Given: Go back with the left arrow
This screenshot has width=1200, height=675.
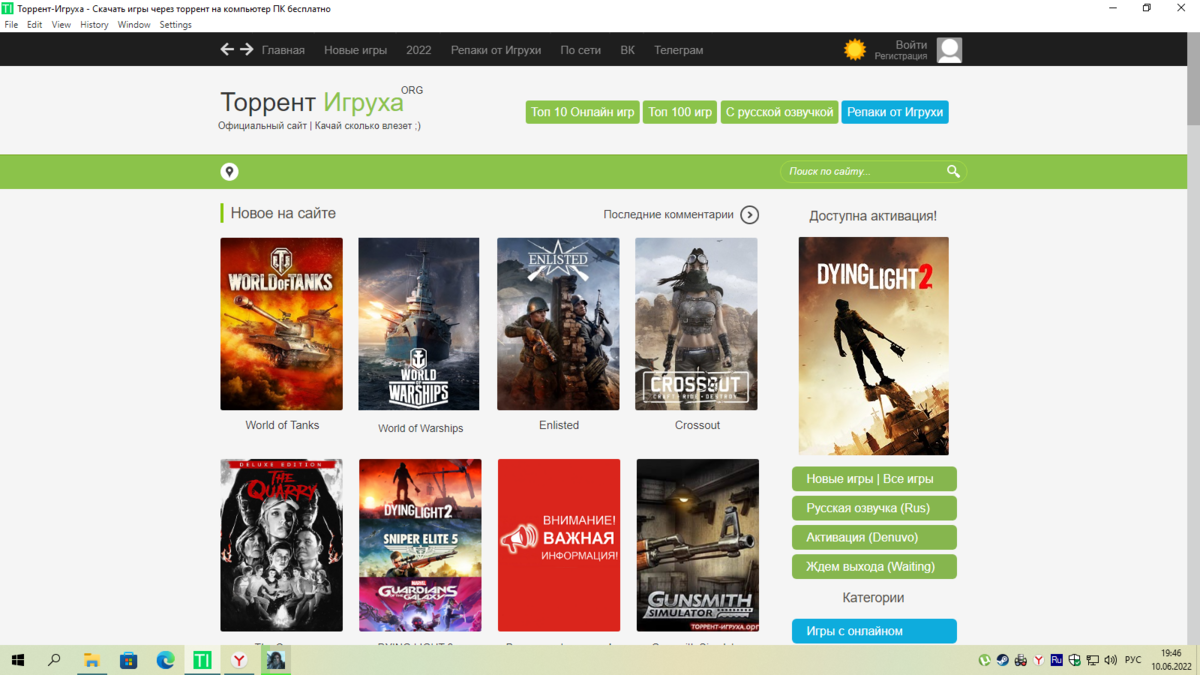Looking at the screenshot, I should pyautogui.click(x=227, y=49).
